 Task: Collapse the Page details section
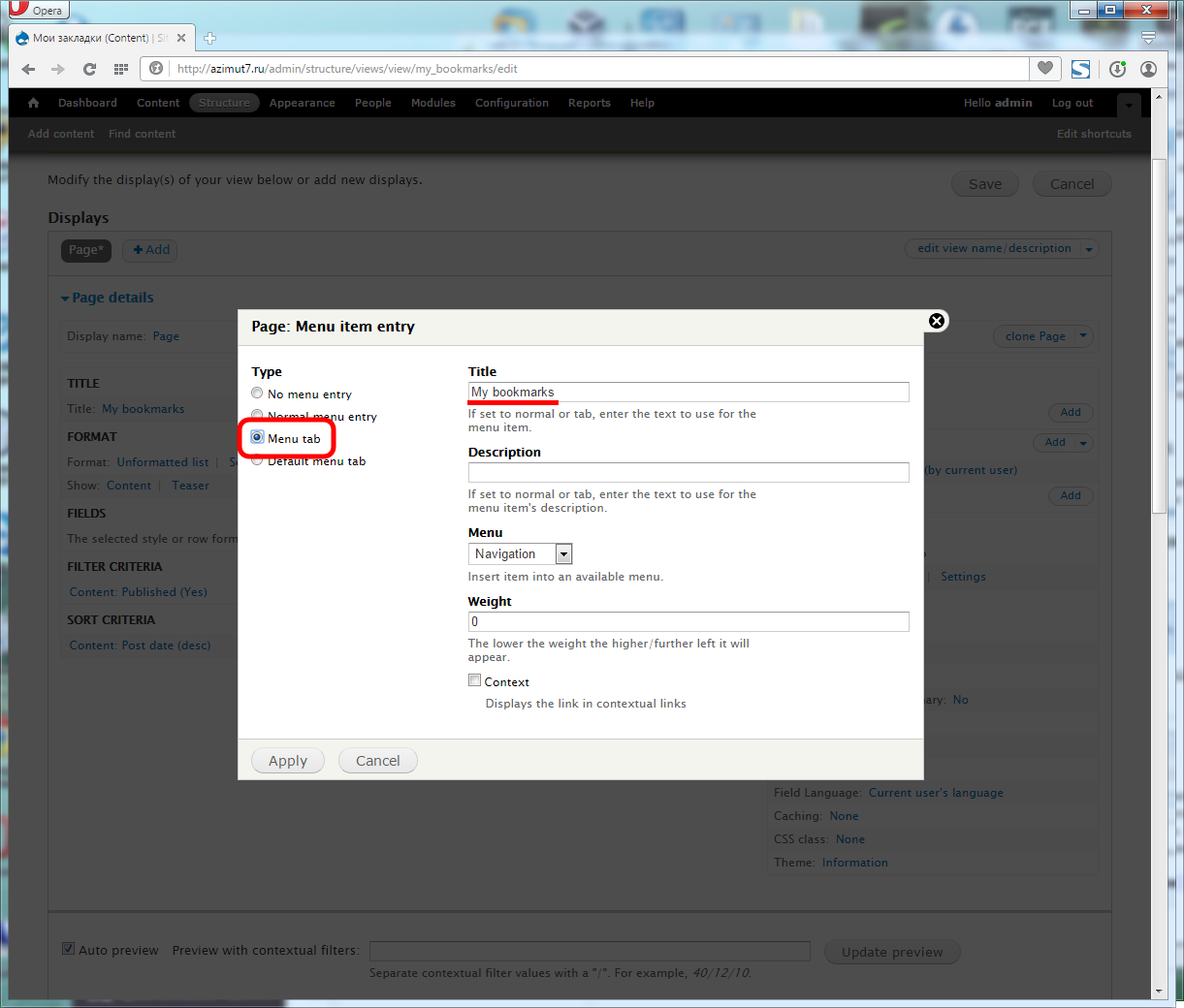[108, 298]
